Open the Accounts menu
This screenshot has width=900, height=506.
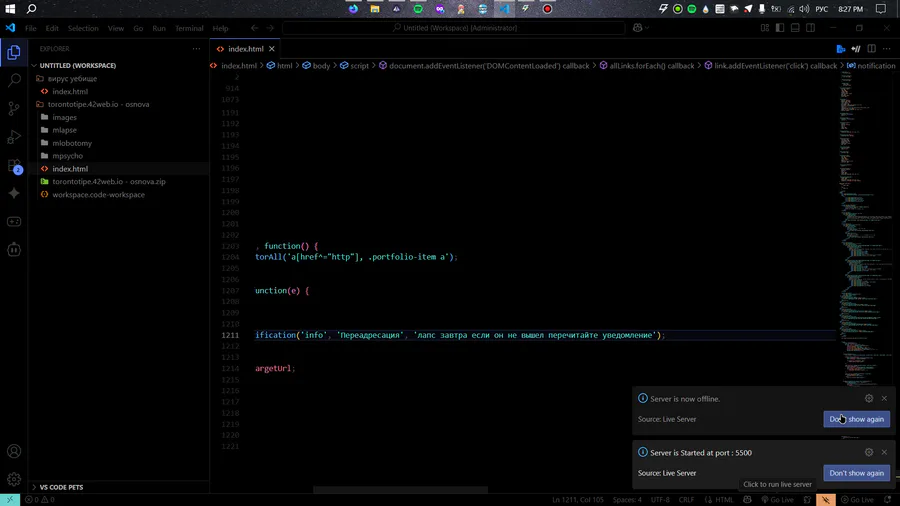tap(14, 451)
